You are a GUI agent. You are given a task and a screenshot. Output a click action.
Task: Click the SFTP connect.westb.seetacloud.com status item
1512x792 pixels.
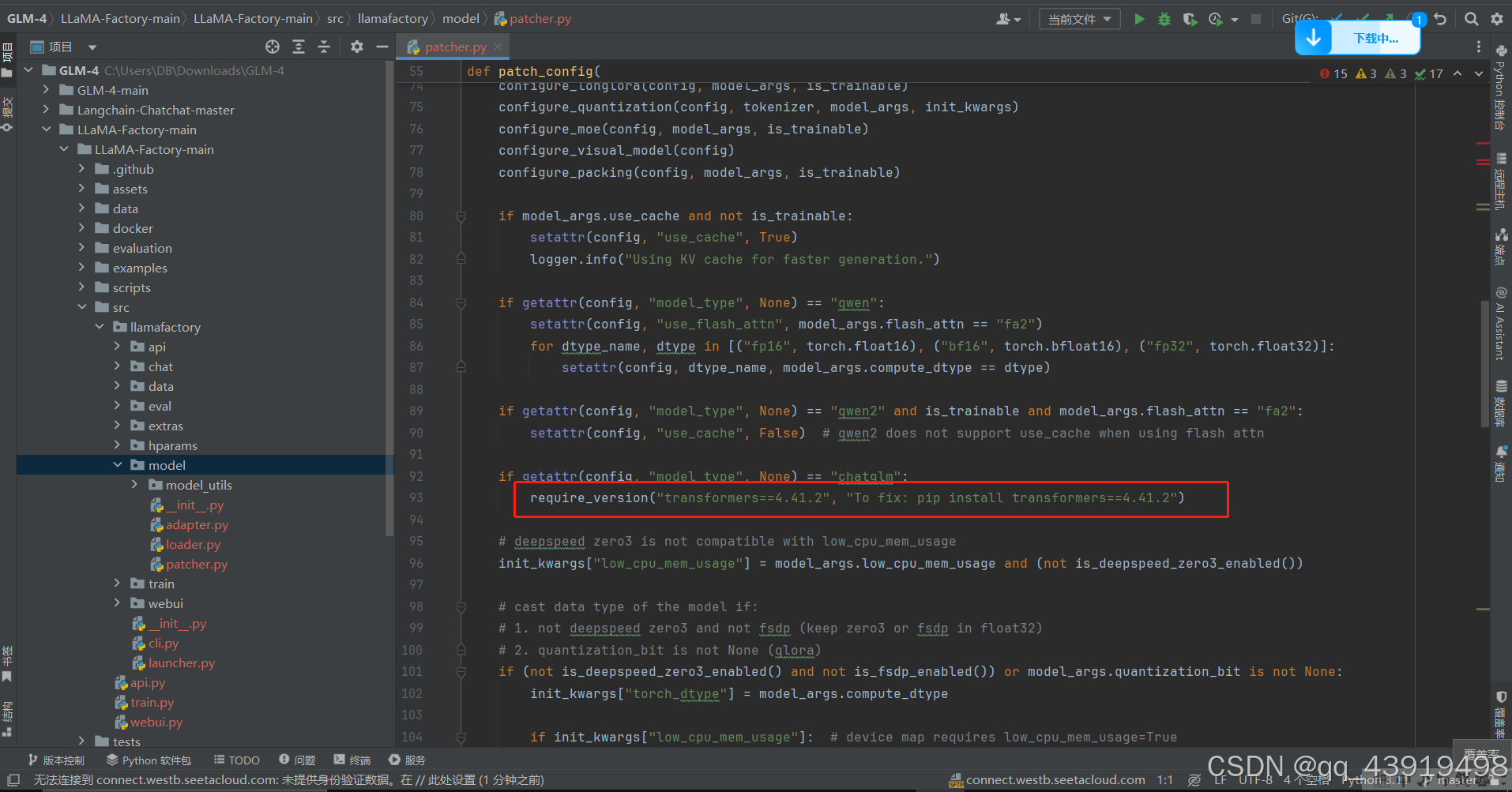click(1047, 780)
